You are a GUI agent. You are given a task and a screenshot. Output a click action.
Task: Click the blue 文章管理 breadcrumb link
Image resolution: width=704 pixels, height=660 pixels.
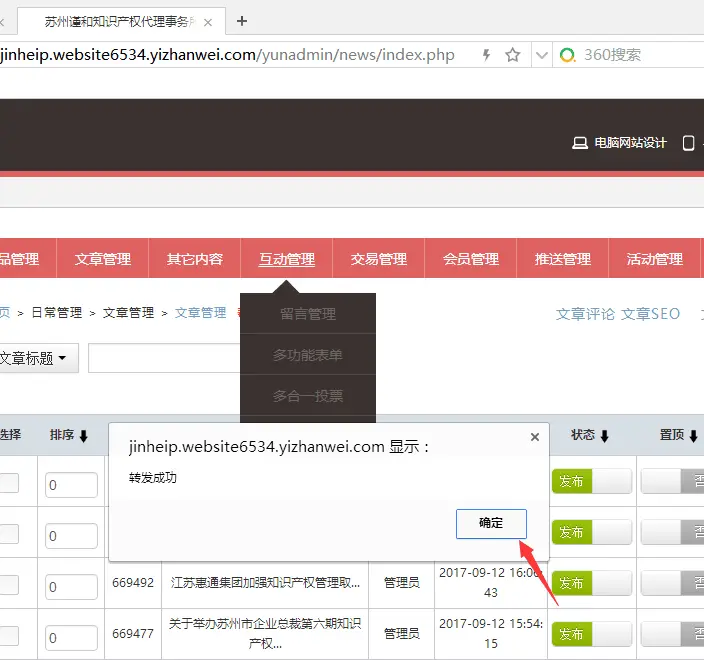(x=201, y=312)
